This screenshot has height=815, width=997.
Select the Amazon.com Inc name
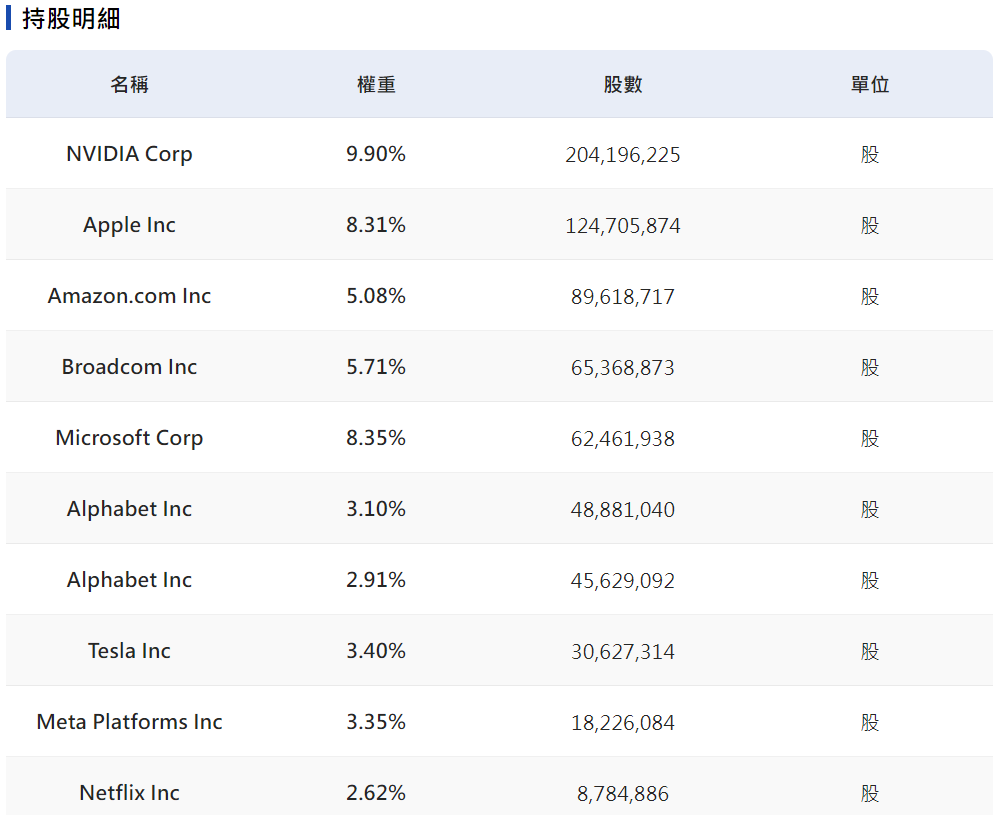tap(129, 296)
